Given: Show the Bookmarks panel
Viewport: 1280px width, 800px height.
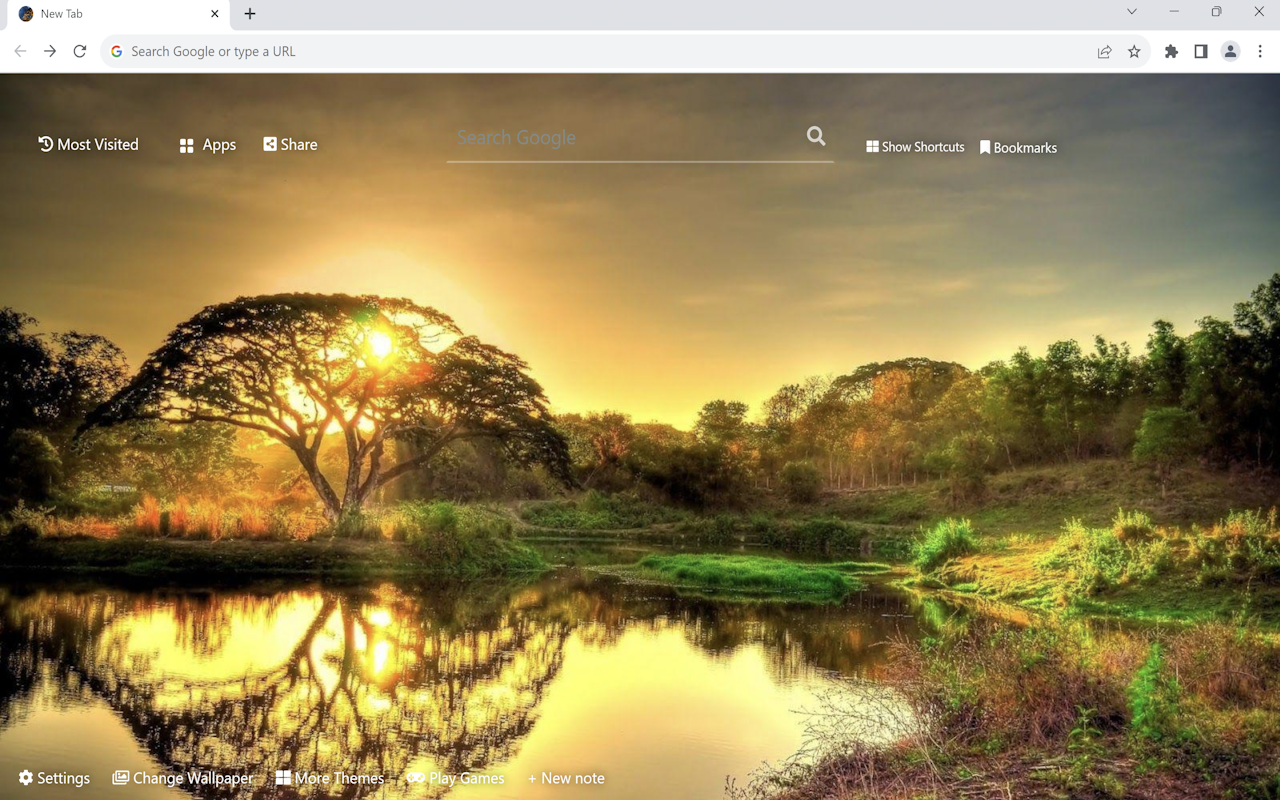Looking at the screenshot, I should point(1018,147).
